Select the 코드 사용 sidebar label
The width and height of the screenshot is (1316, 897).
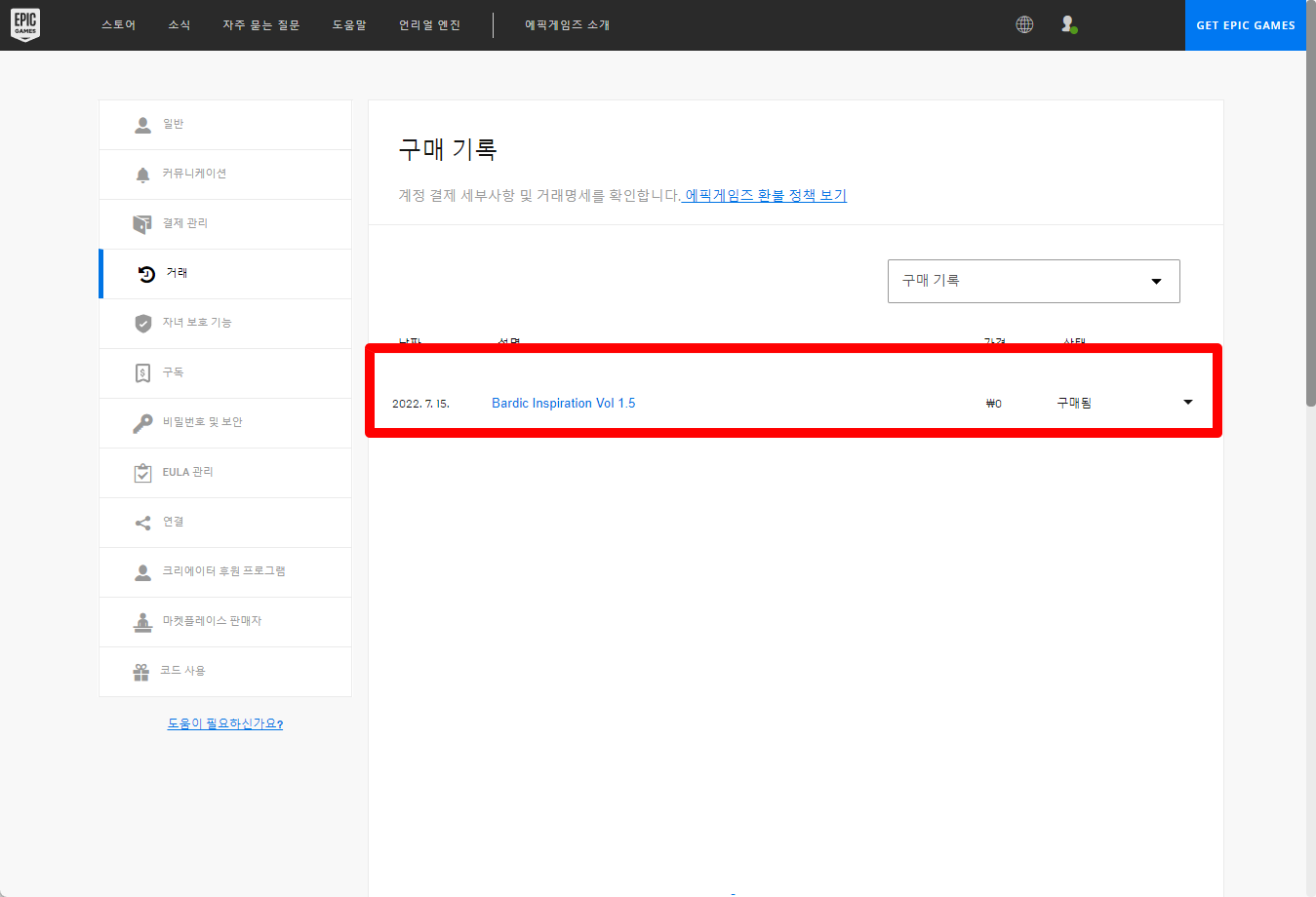[x=182, y=671]
